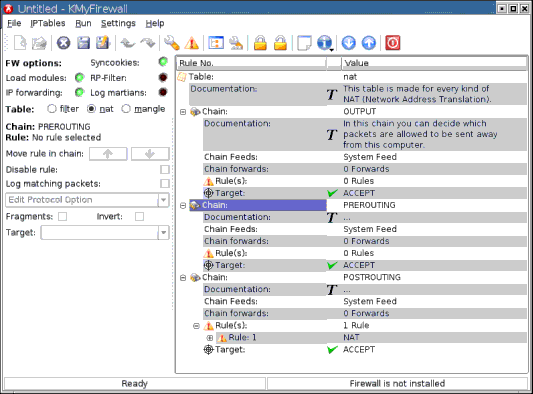Check the Log matching packets checkbox
Viewport: 533px width, 394px height.
coord(165,184)
